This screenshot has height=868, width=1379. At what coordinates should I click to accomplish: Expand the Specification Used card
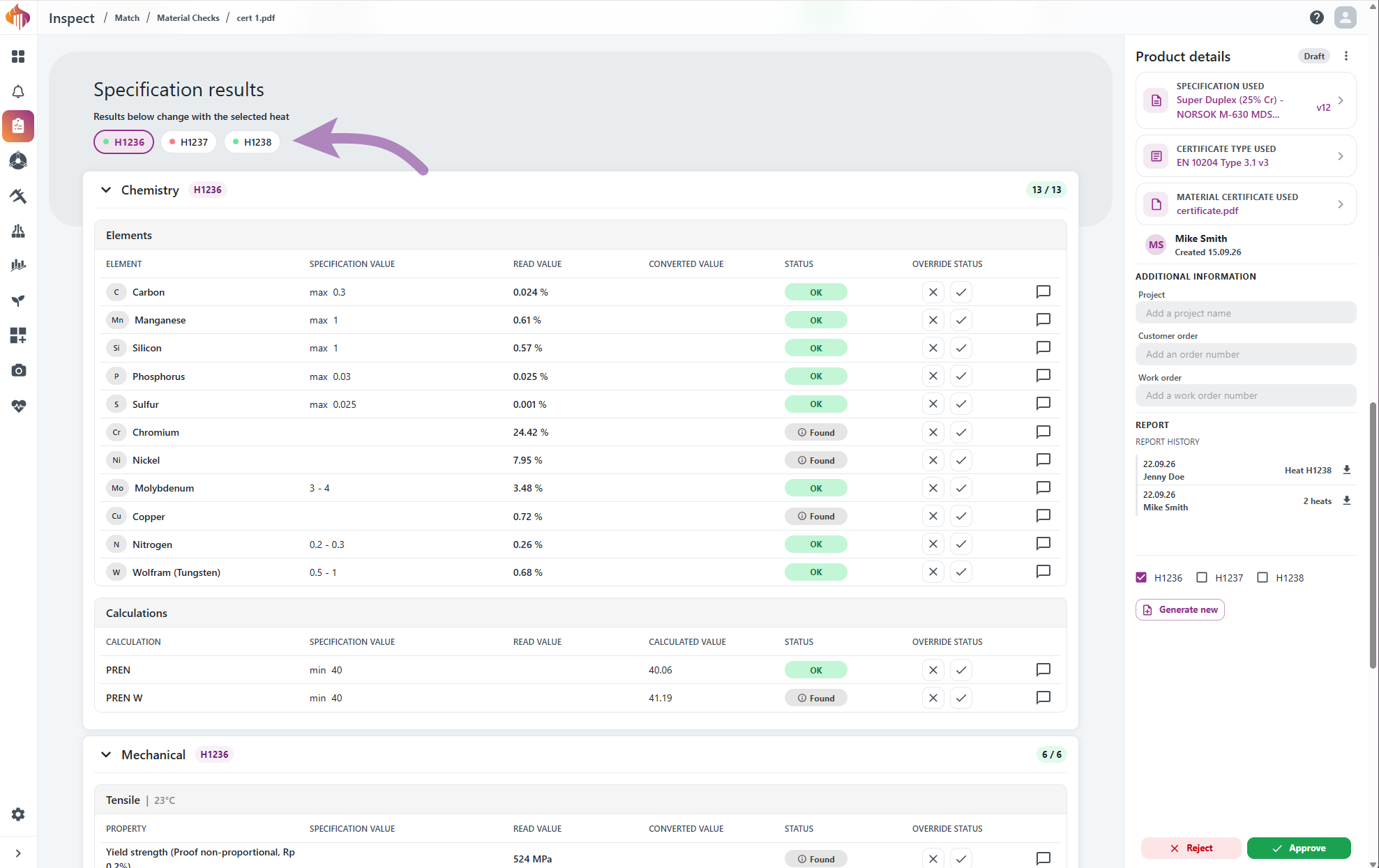click(x=1246, y=100)
